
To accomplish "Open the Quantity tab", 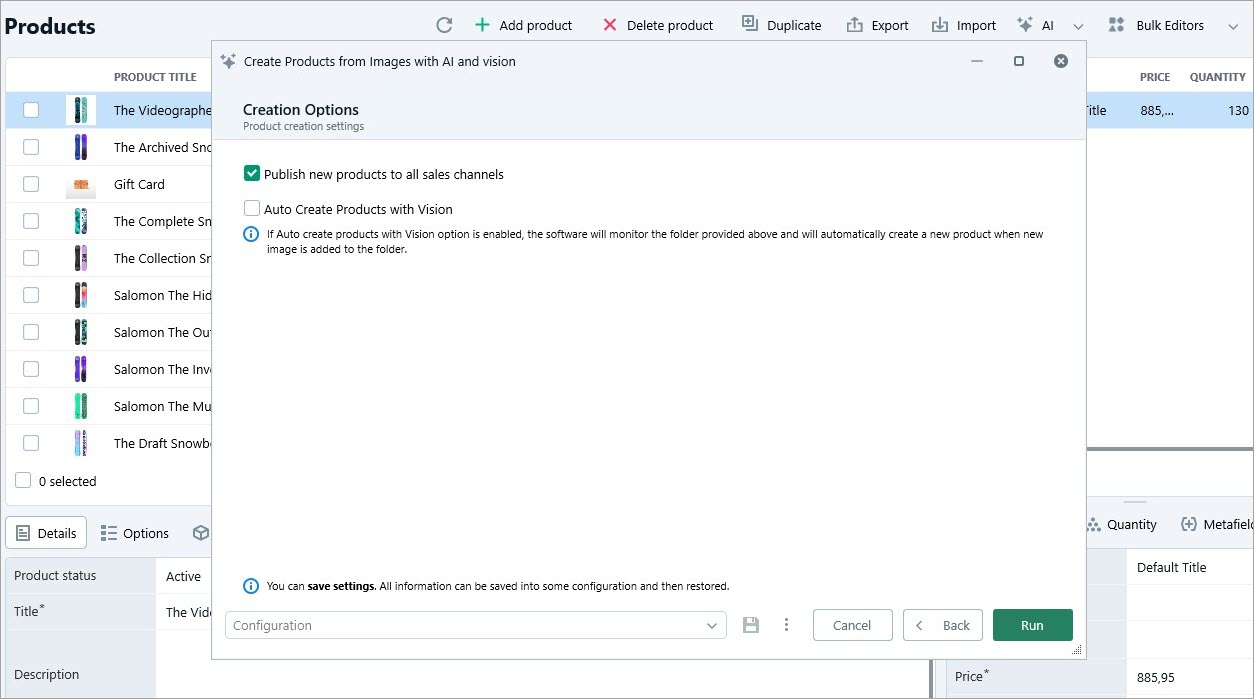I will [1123, 523].
